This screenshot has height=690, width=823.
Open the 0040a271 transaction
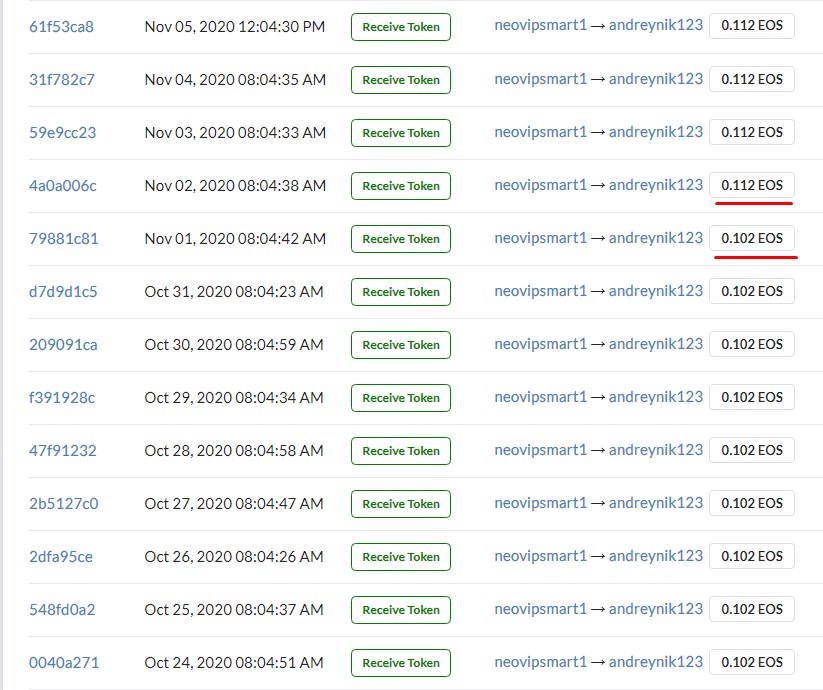coord(63,663)
